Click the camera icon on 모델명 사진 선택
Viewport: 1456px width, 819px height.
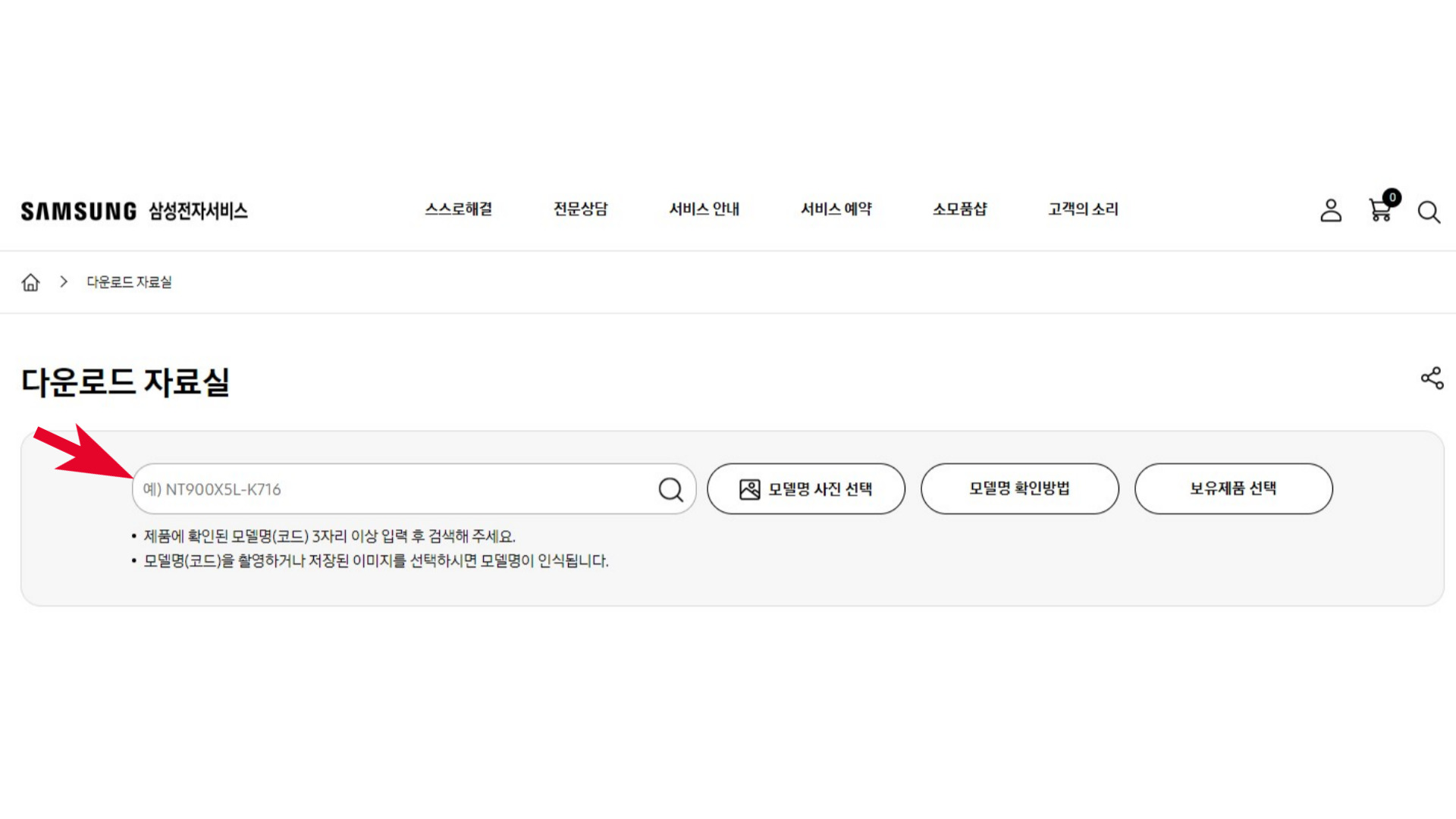click(x=748, y=489)
